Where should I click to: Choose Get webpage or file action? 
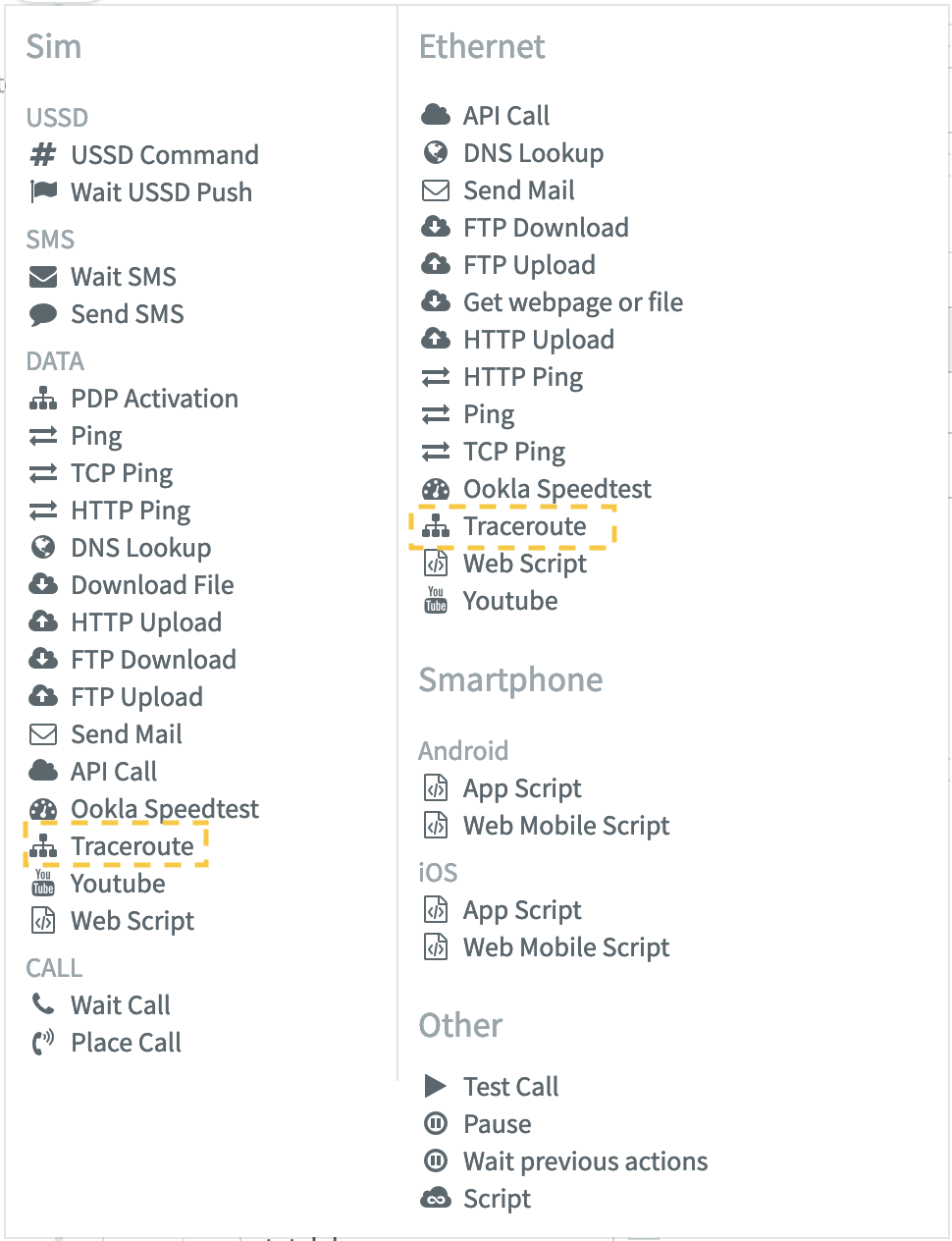[x=573, y=302]
